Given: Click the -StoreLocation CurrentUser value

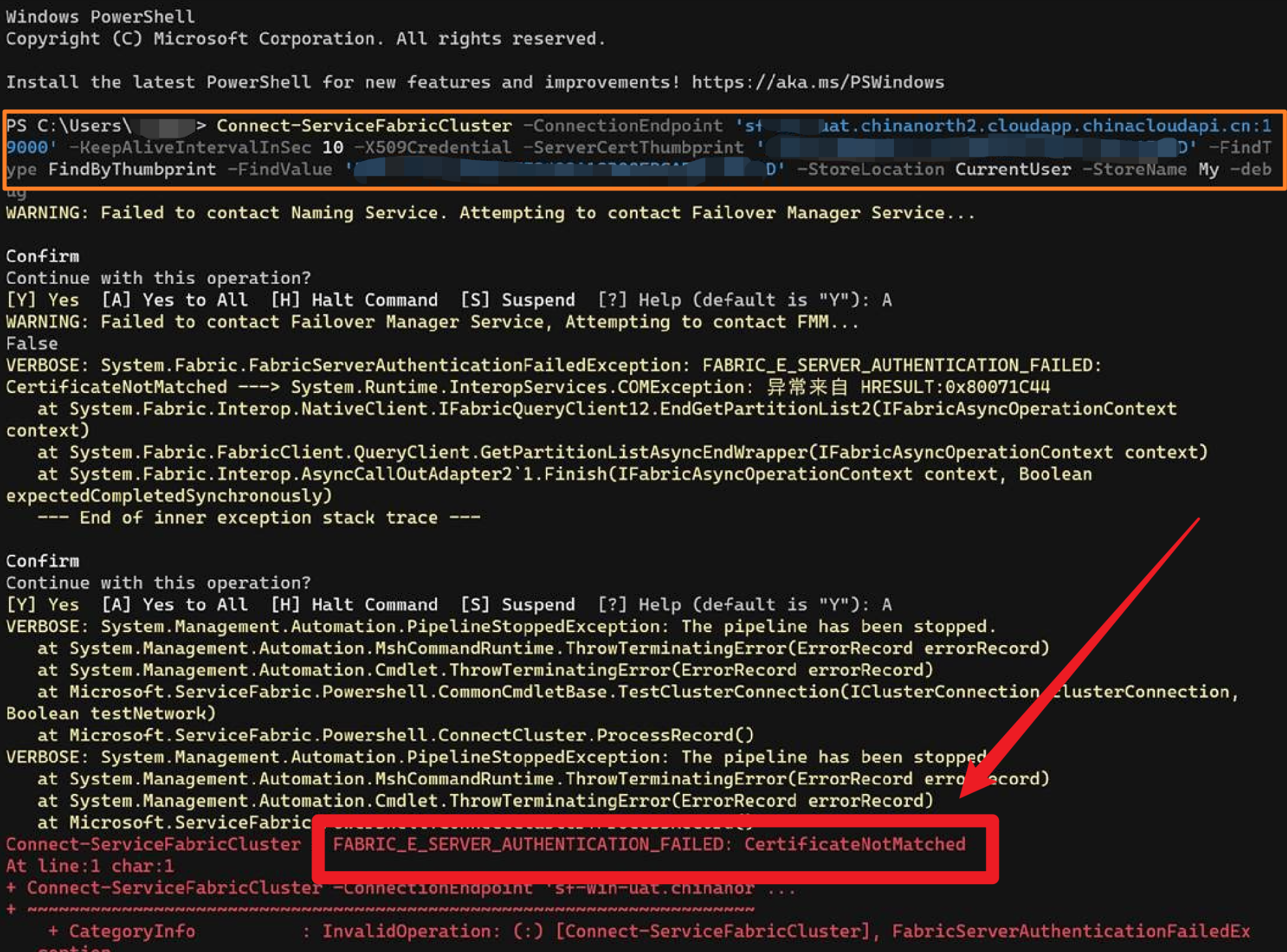Looking at the screenshot, I should (x=1012, y=170).
